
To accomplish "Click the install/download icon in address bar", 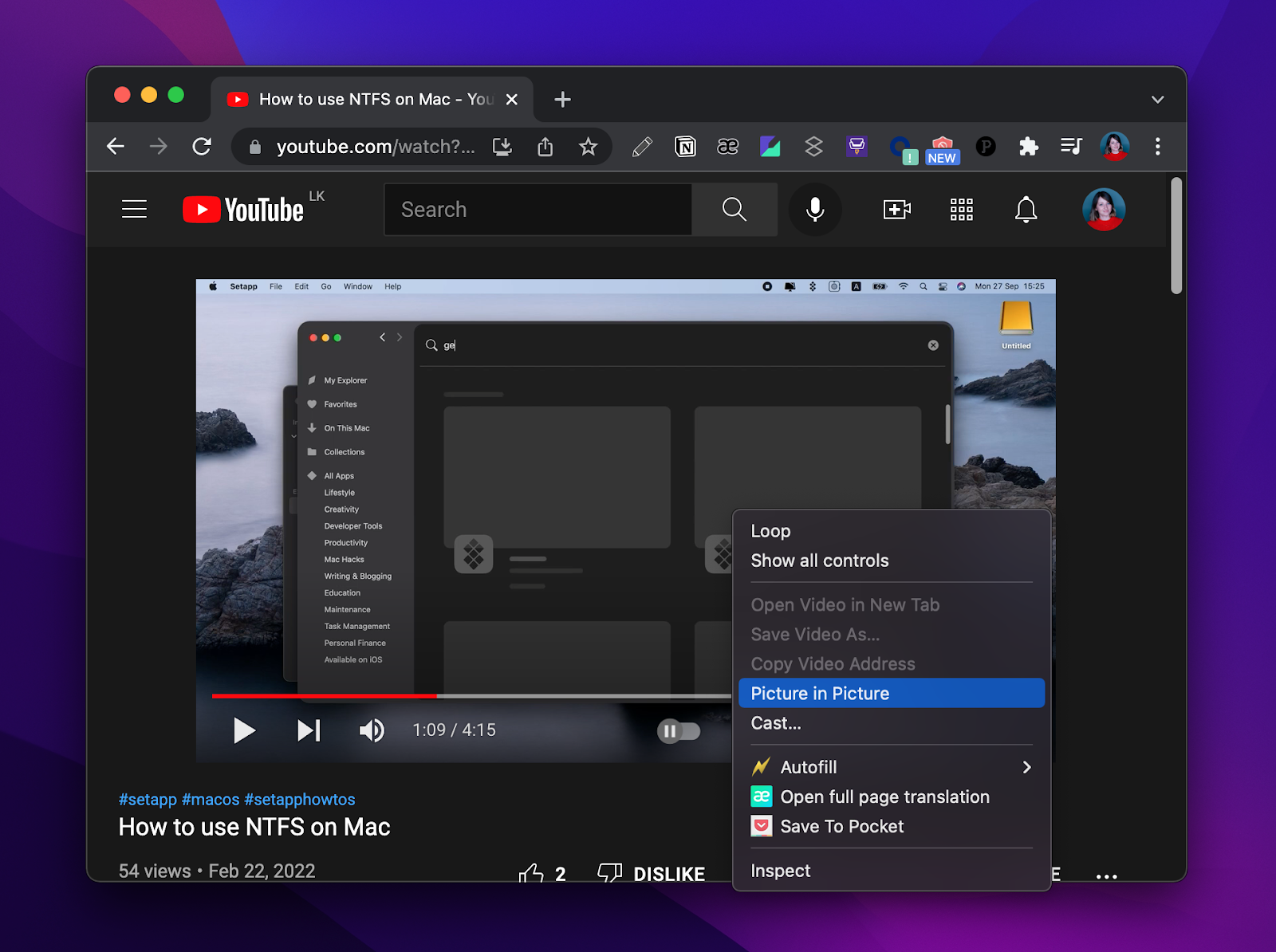I will pos(502,147).
